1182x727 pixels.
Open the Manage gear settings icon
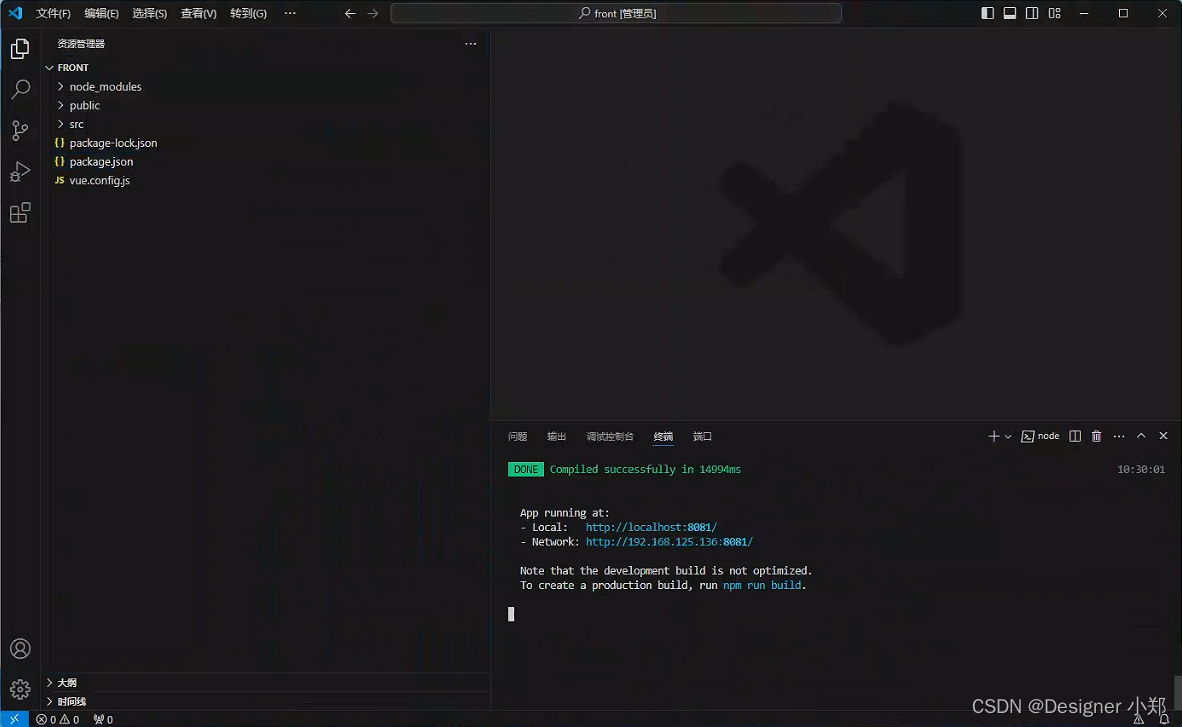20,689
